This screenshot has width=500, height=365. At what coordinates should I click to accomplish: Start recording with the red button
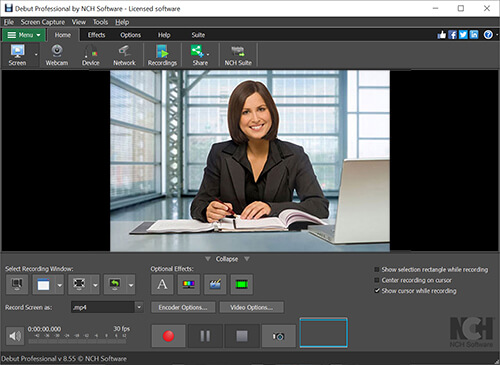[x=168, y=336]
